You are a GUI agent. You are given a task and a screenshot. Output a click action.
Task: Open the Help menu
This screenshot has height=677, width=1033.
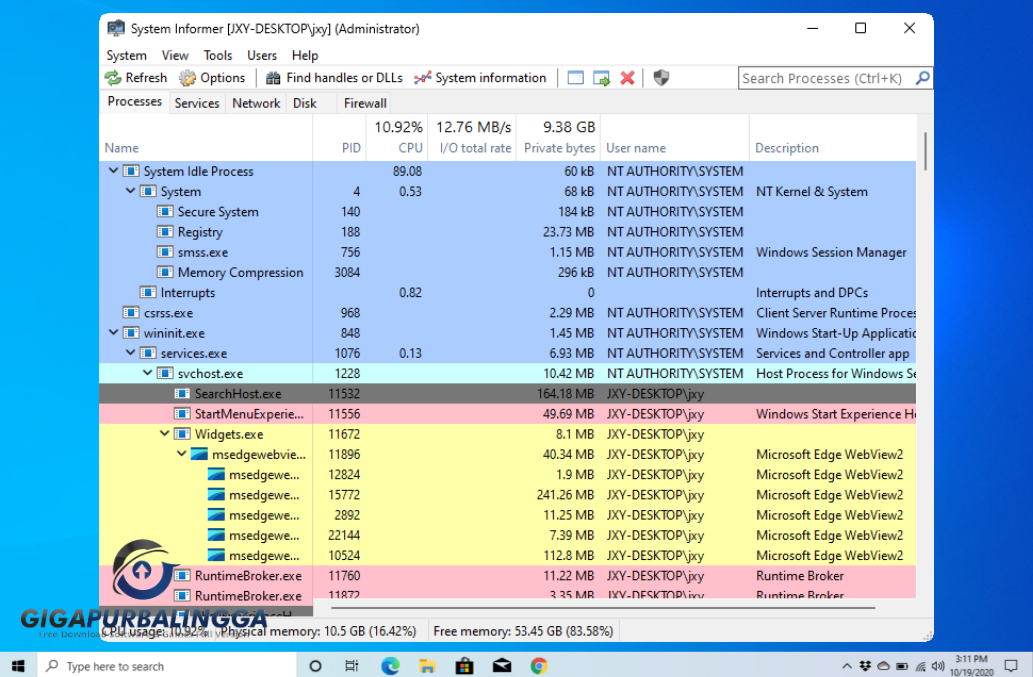[x=305, y=55]
